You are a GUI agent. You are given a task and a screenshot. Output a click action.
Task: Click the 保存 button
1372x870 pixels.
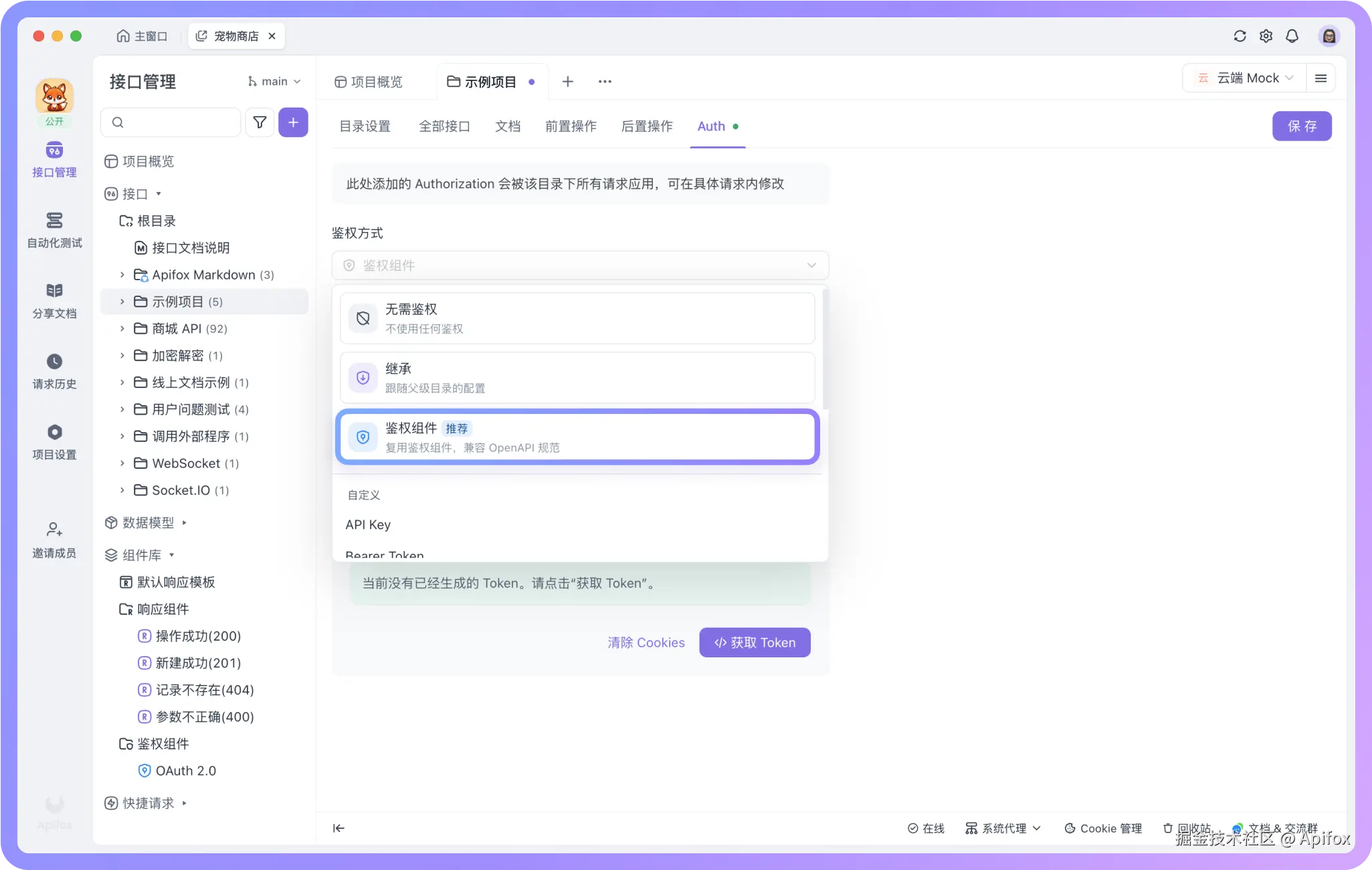tap(1301, 126)
